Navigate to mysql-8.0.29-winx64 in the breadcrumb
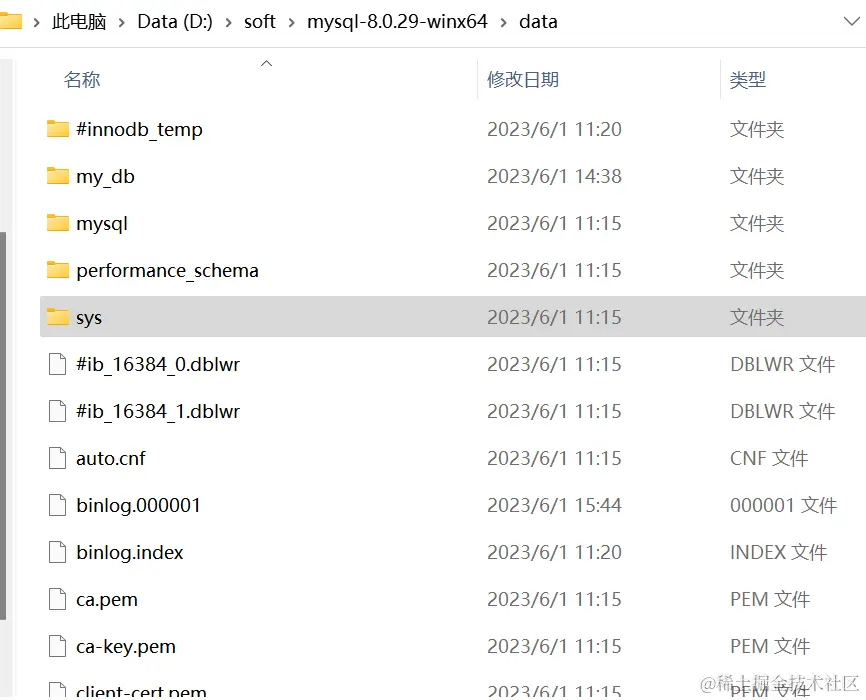Viewport: 866px width, 700px height. click(x=397, y=22)
